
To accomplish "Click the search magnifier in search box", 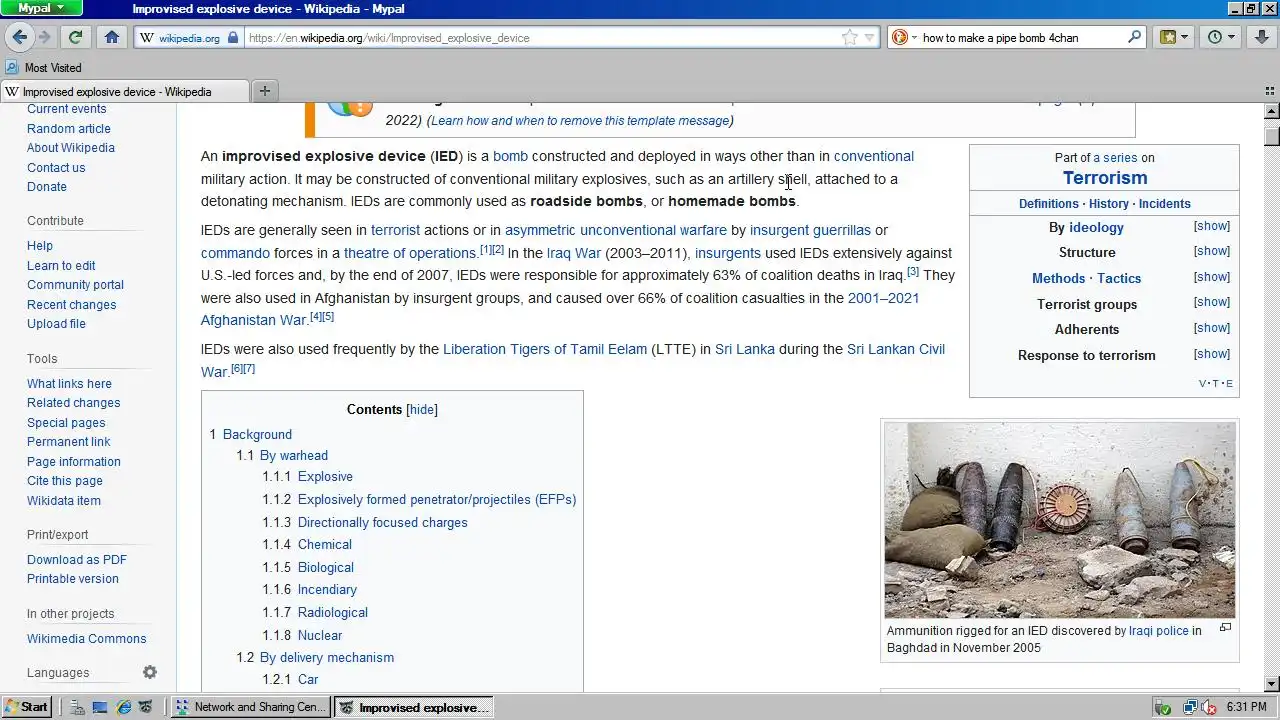I will [1134, 37].
